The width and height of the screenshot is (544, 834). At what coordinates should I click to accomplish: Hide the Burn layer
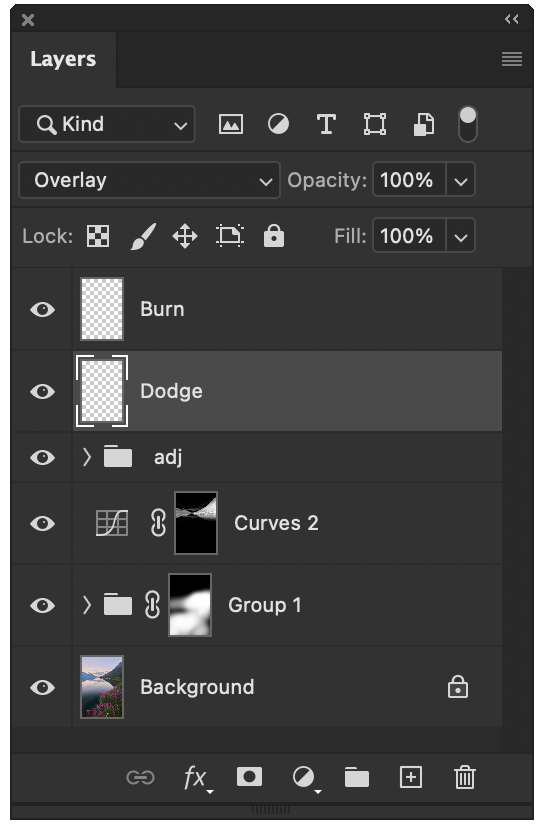pyautogui.click(x=43, y=310)
